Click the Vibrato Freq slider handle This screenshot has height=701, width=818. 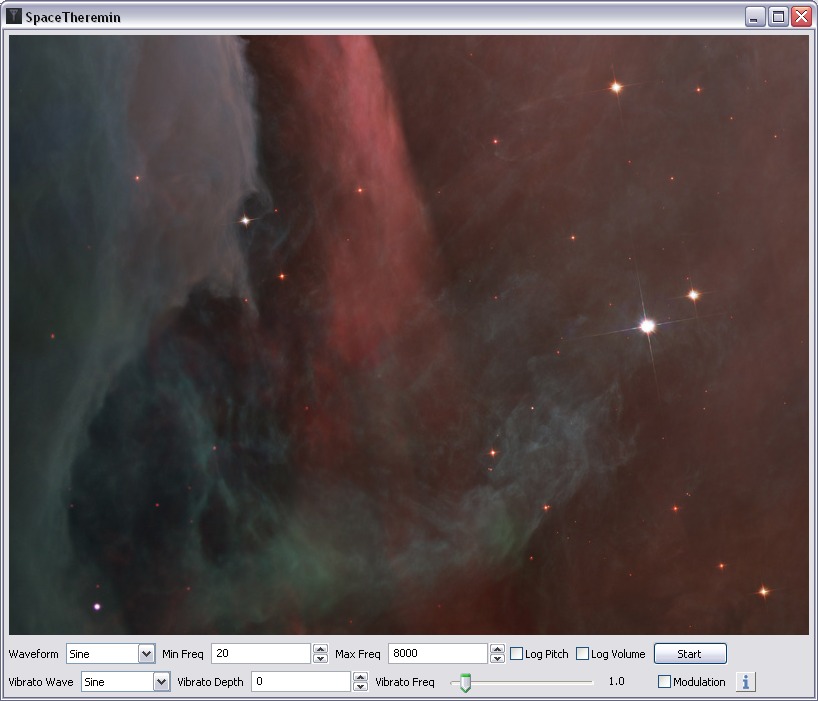pos(465,683)
